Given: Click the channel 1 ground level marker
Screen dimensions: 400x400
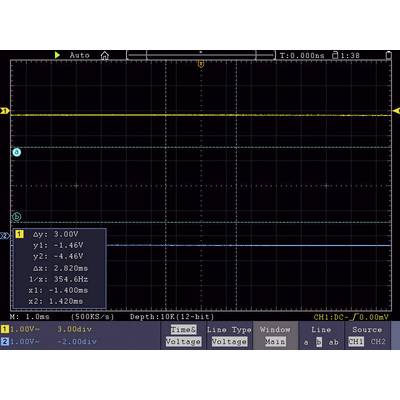Looking at the screenshot, I should point(5,111).
